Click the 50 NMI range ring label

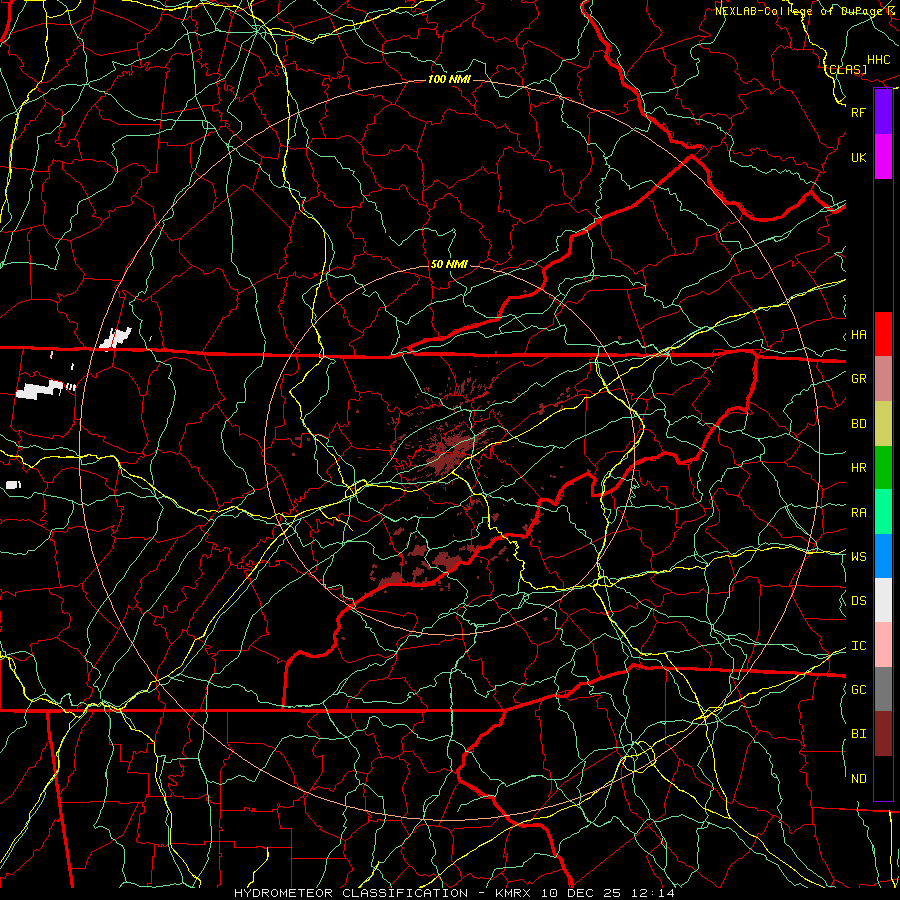click(449, 264)
